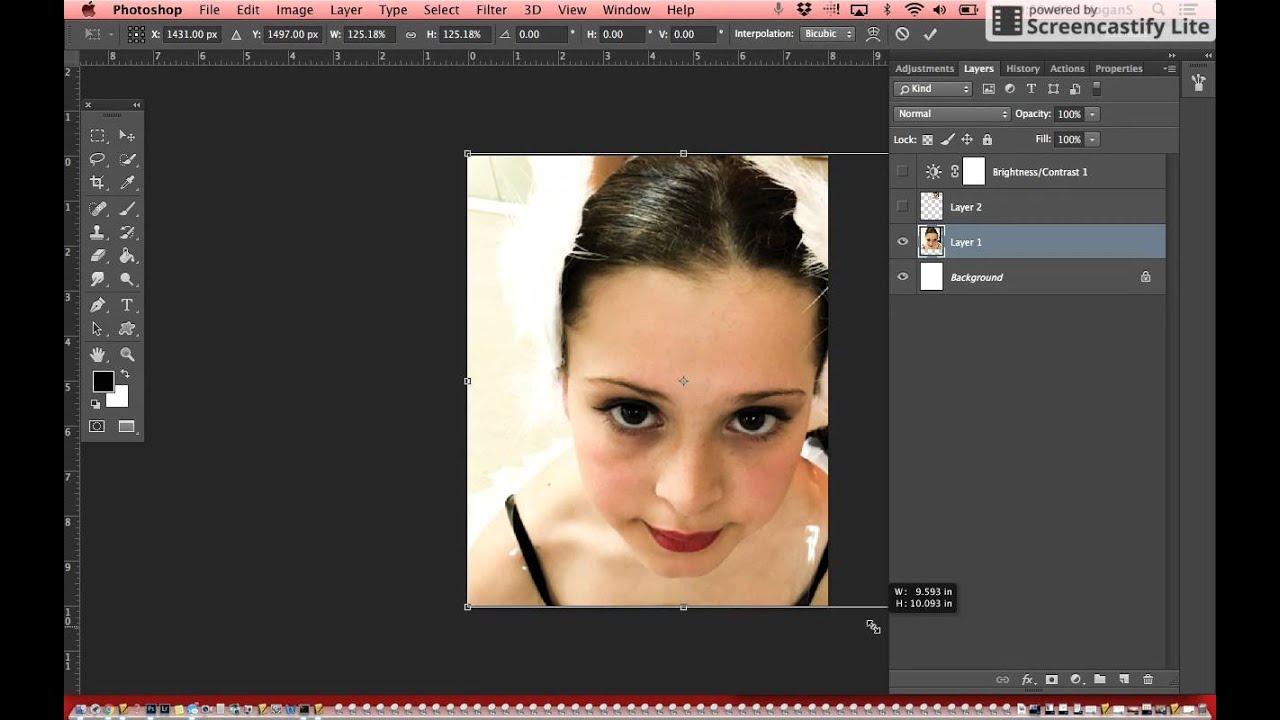
Task: Select the Spot Healing Brush tool
Action: [97, 209]
